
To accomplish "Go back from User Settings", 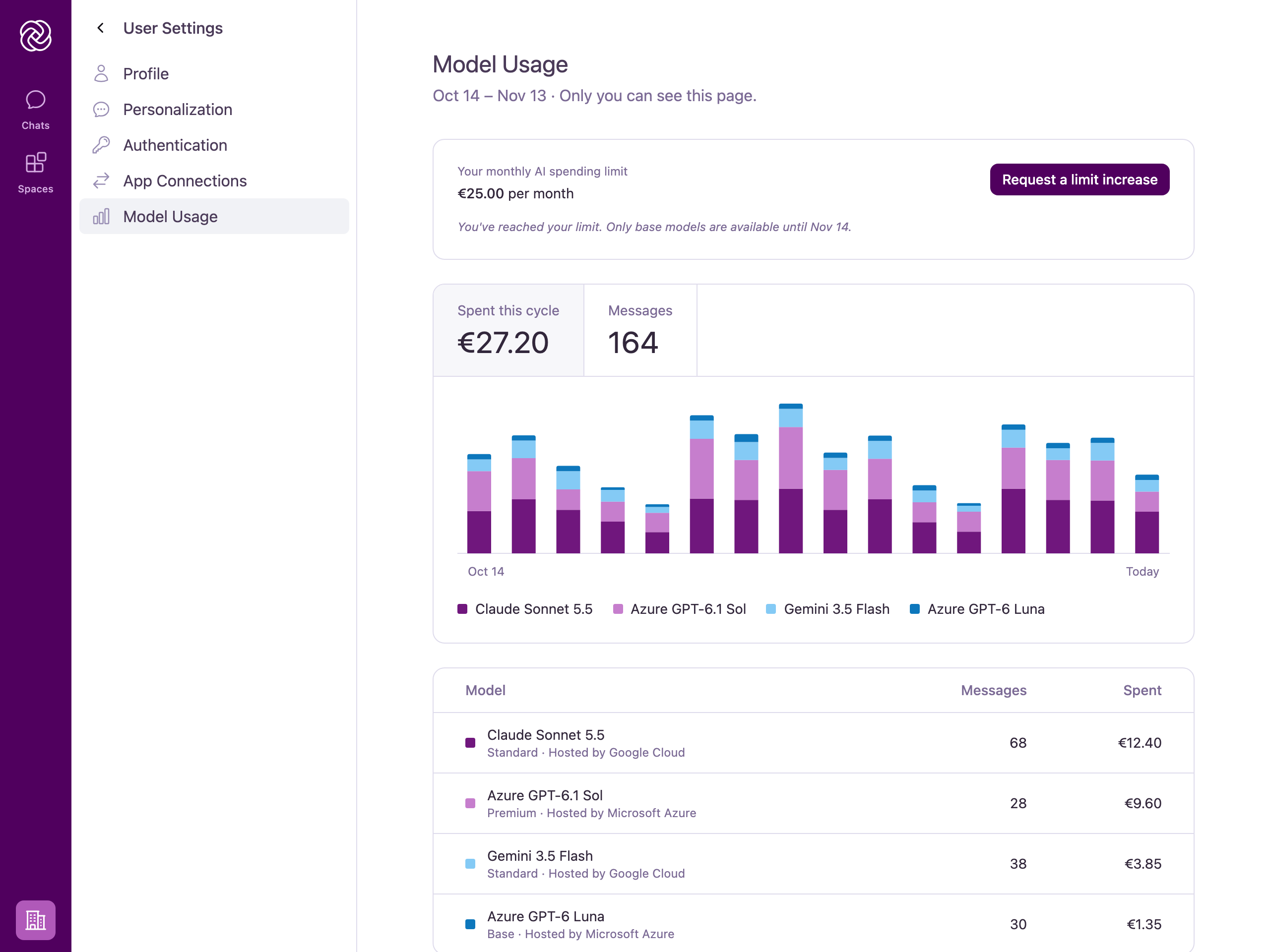I will tap(101, 28).
